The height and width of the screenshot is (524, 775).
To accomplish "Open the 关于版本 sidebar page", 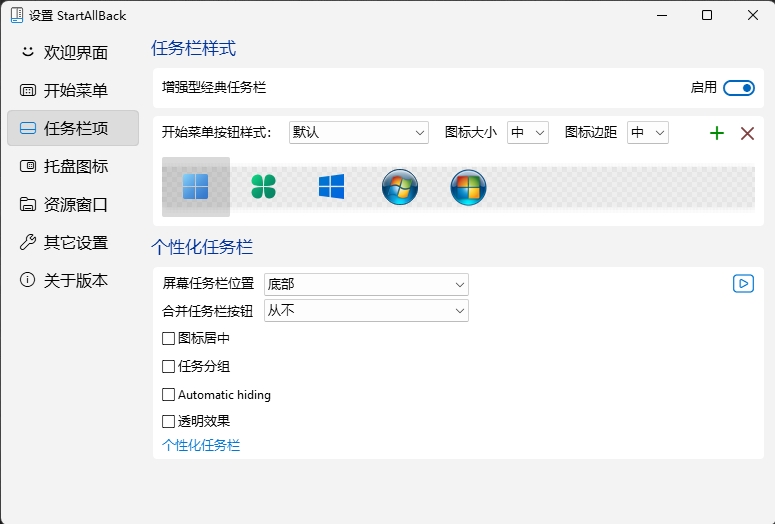I will coord(73,280).
